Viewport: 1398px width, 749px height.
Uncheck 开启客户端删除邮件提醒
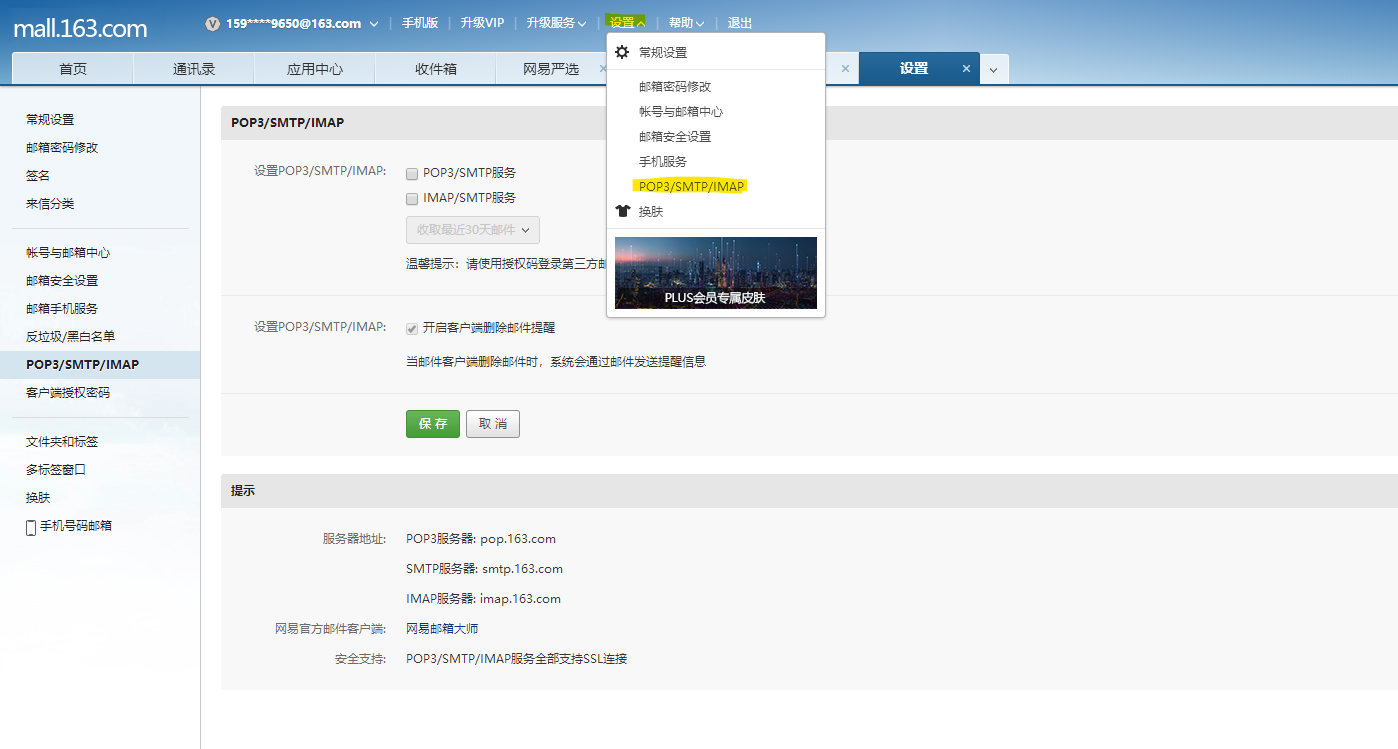pyautogui.click(x=411, y=328)
